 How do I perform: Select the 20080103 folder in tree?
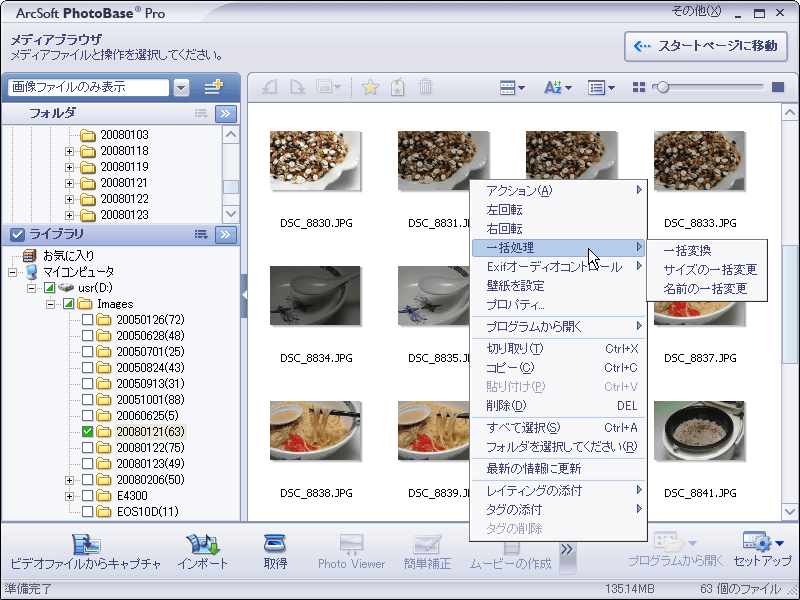click(124, 135)
